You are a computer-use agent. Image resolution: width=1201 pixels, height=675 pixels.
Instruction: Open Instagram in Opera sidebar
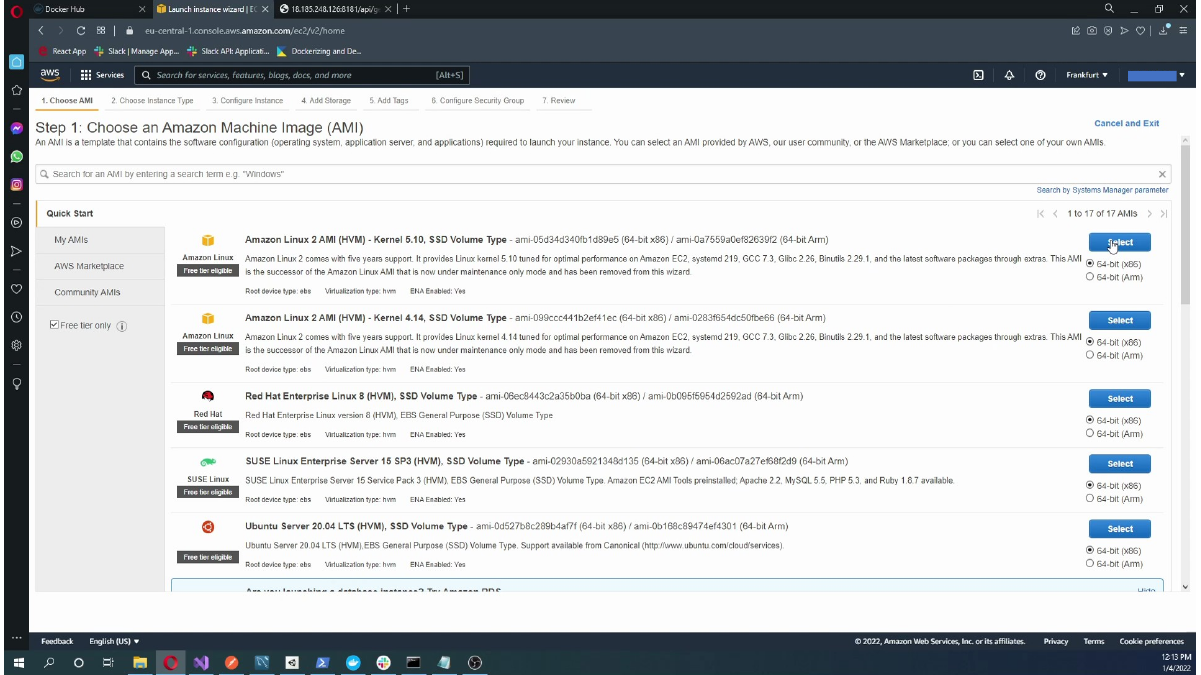17,184
